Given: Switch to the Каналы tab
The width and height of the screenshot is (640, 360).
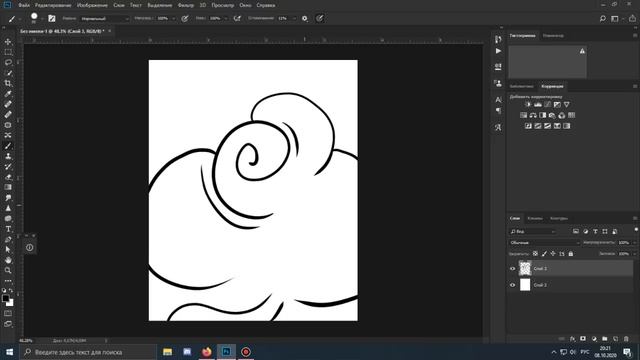Looking at the screenshot, I should coord(535,218).
